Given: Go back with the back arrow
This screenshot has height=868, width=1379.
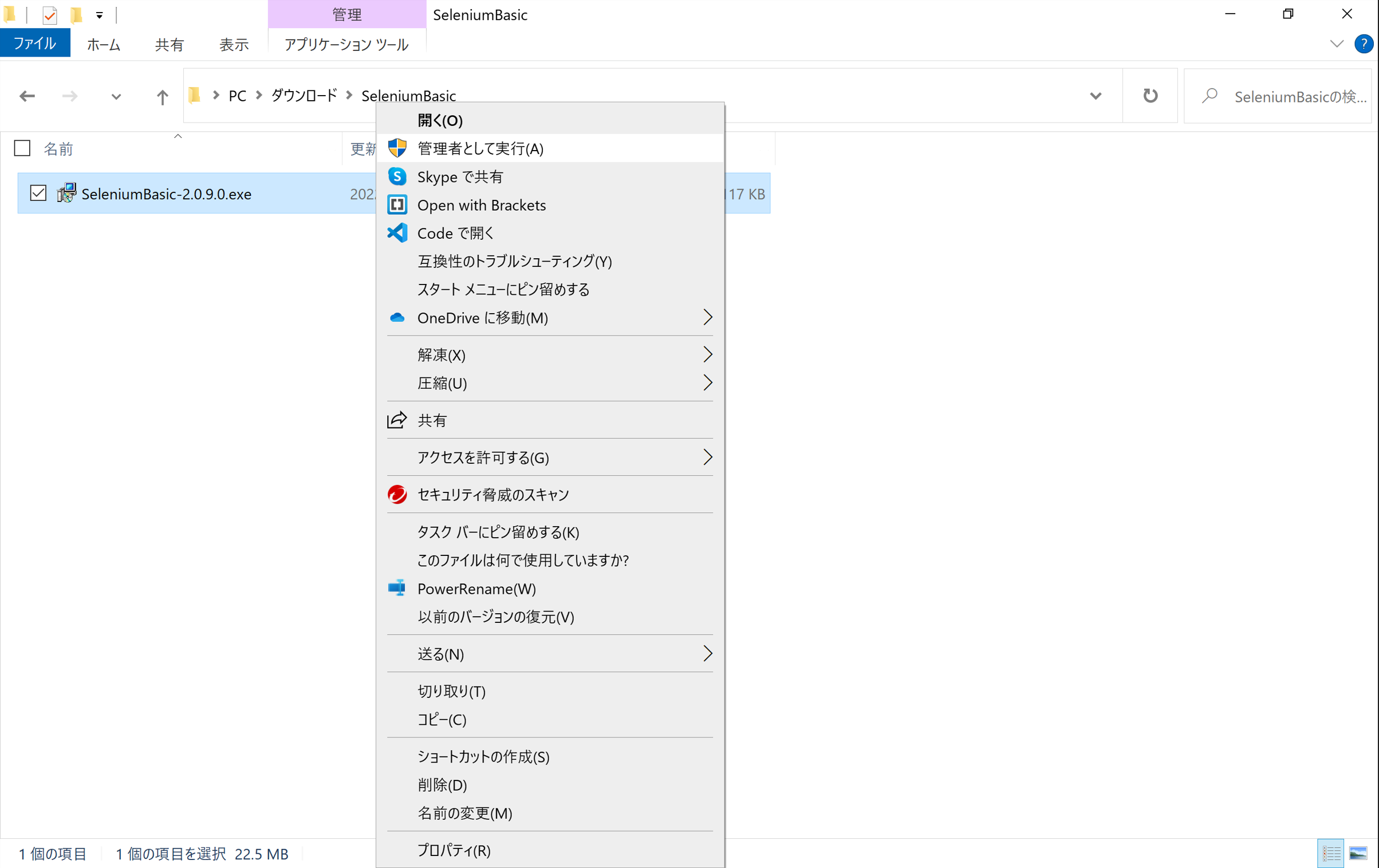Looking at the screenshot, I should (27, 96).
